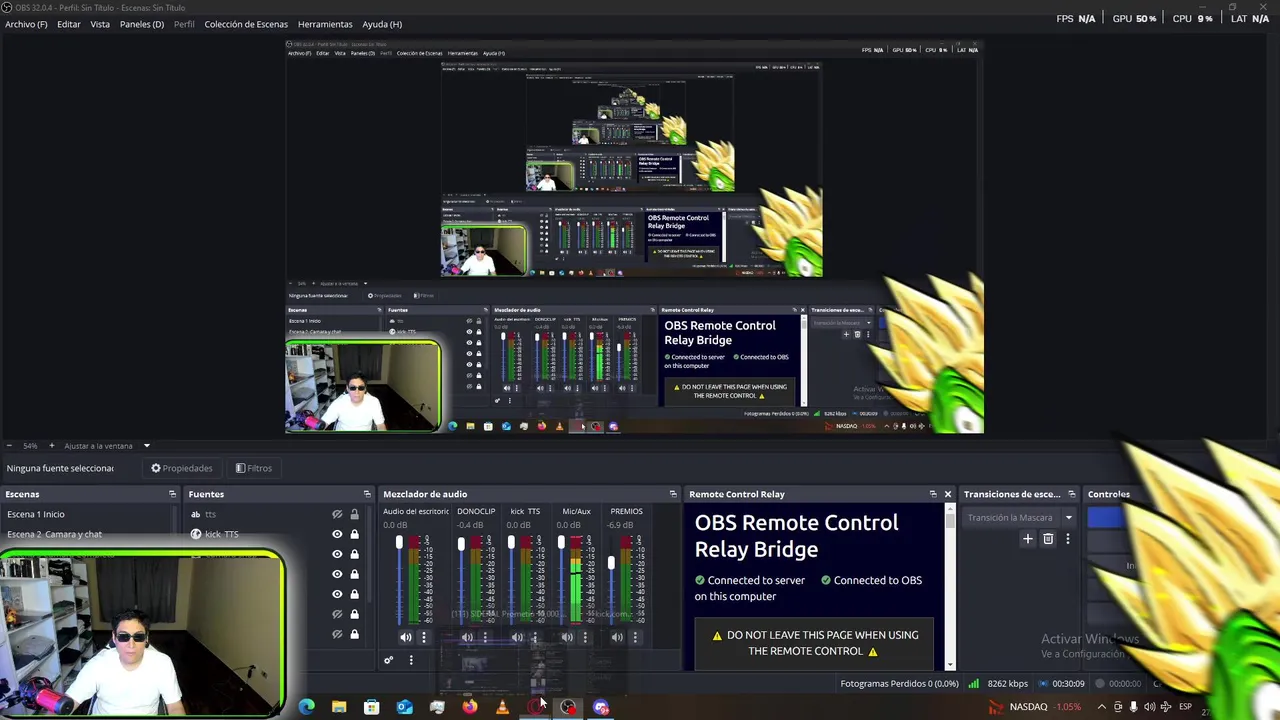Open the Archivo menu
The height and width of the screenshot is (720, 1280).
click(x=26, y=24)
